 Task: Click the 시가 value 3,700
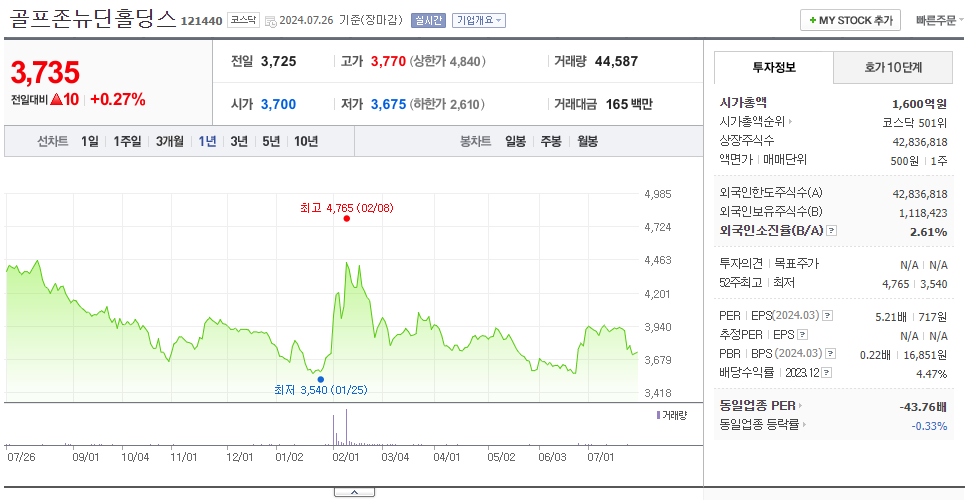tap(278, 105)
